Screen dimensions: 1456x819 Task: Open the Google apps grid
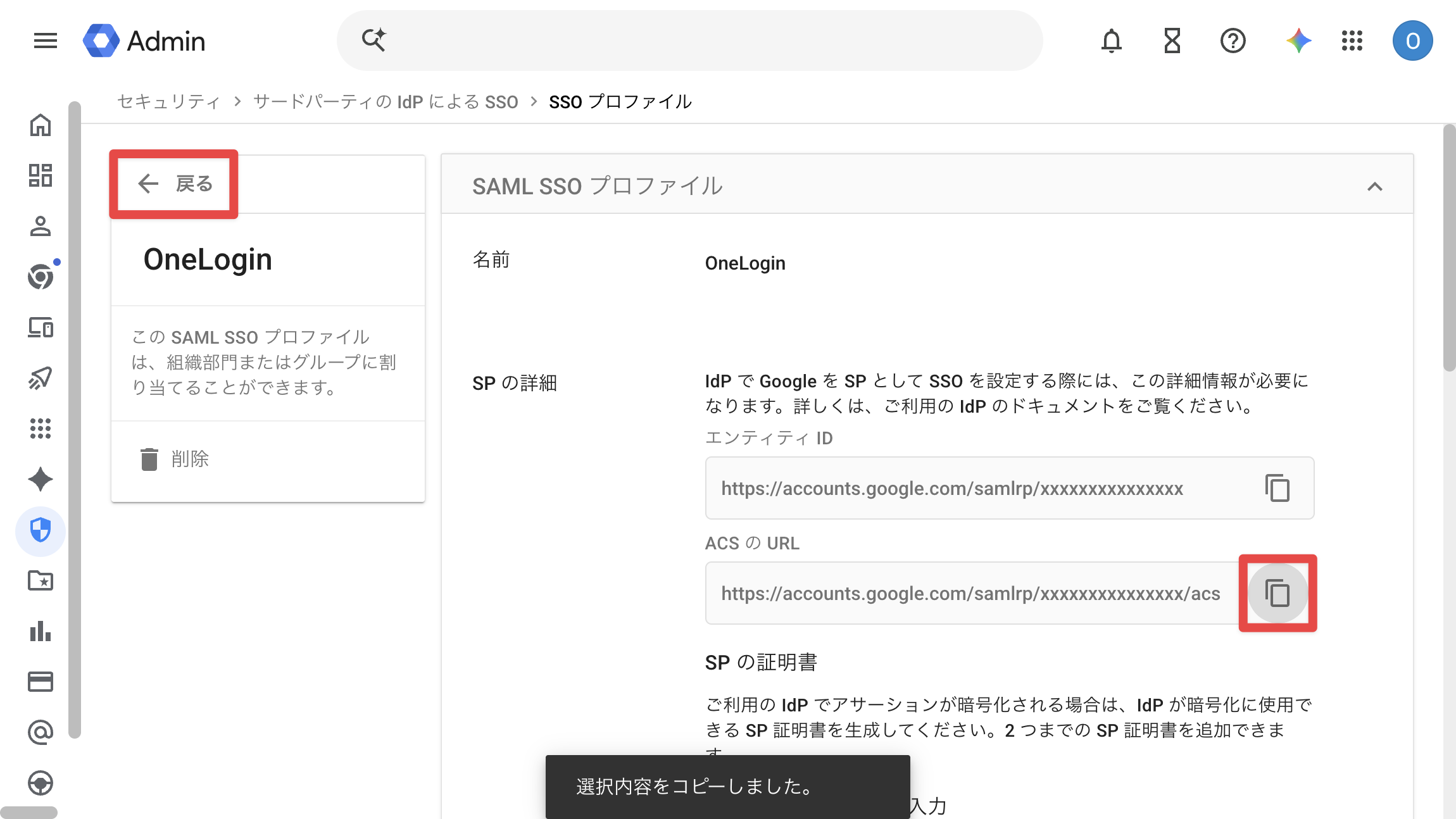click(1352, 41)
